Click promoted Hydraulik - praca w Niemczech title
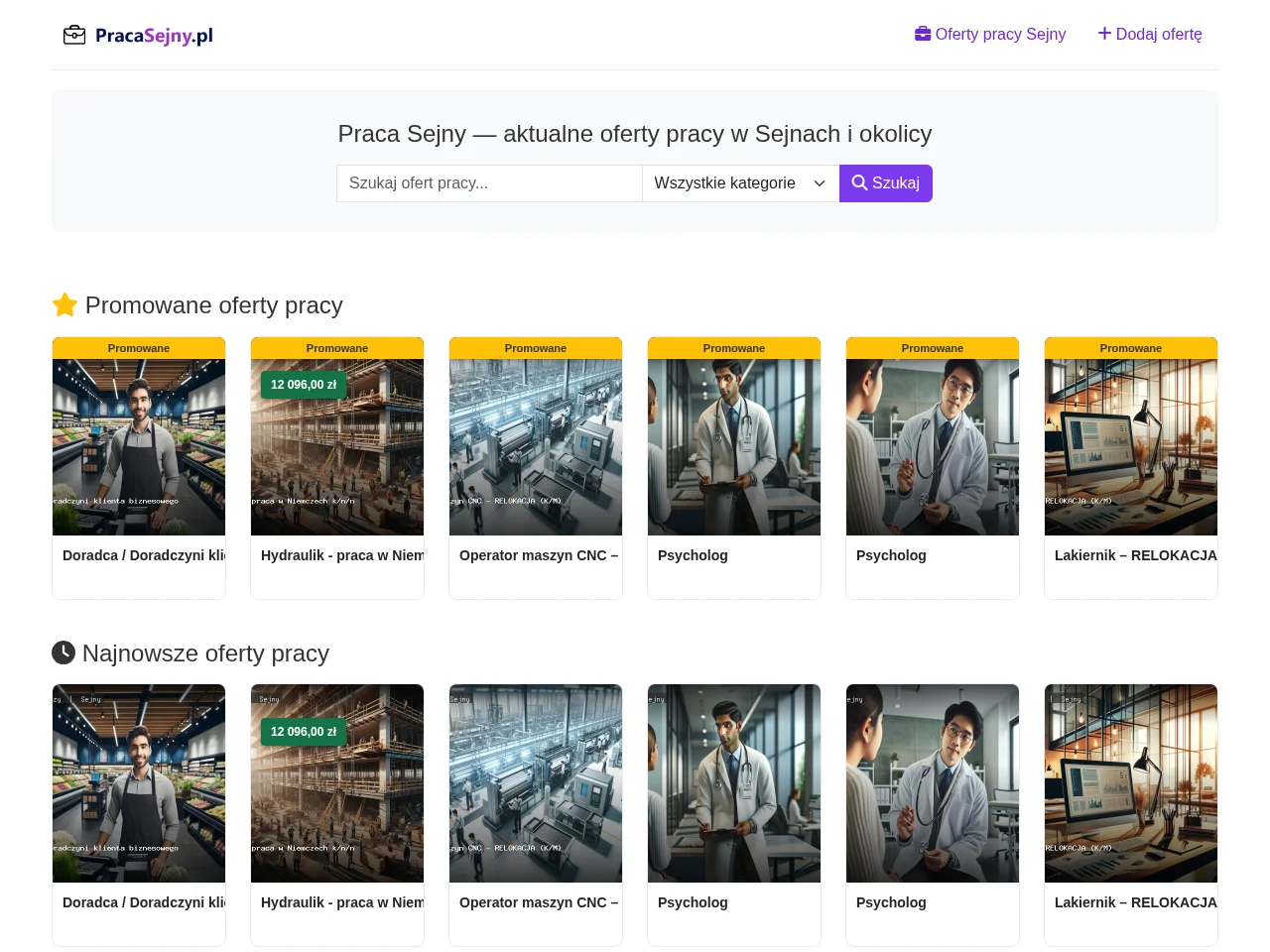 [342, 555]
